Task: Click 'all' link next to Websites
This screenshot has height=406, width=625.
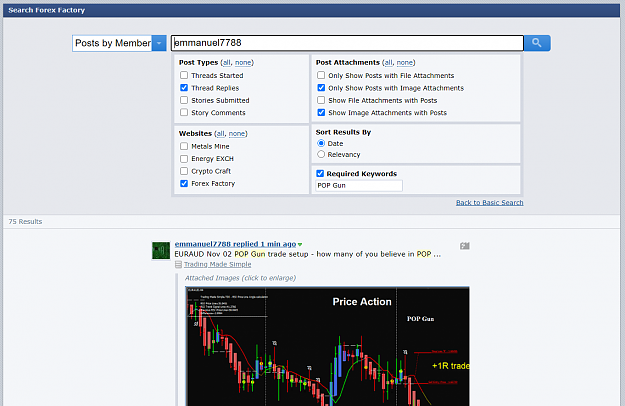Action: pyautogui.click(x=220, y=133)
